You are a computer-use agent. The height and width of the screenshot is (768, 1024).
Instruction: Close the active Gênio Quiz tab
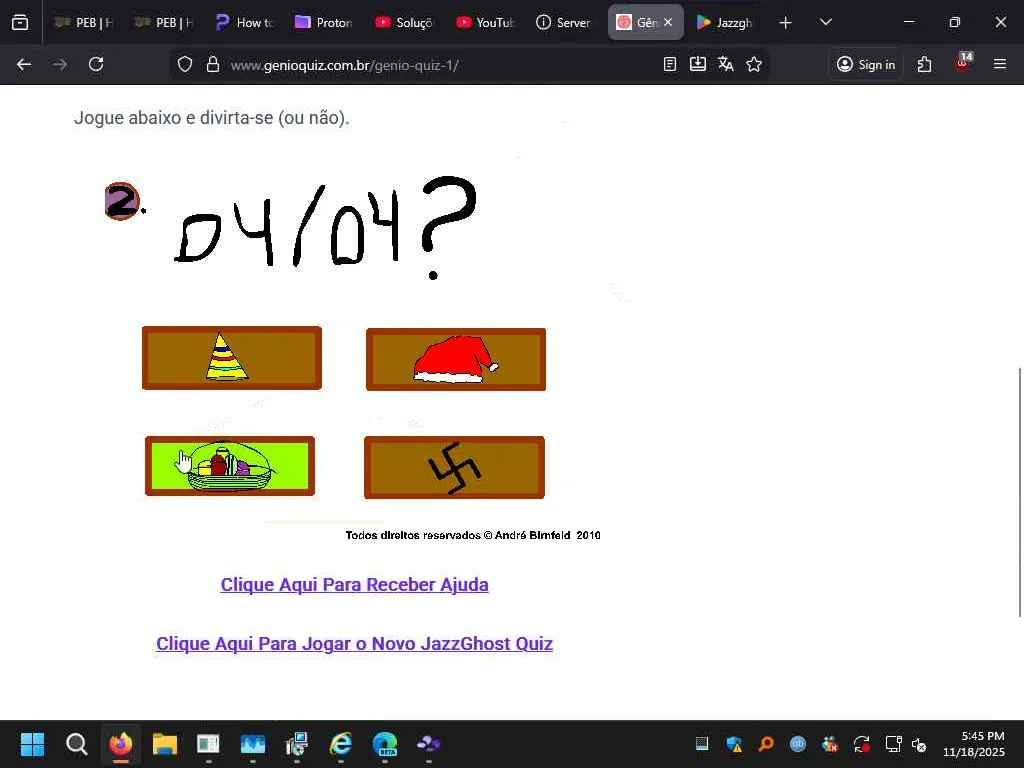pyautogui.click(x=668, y=22)
